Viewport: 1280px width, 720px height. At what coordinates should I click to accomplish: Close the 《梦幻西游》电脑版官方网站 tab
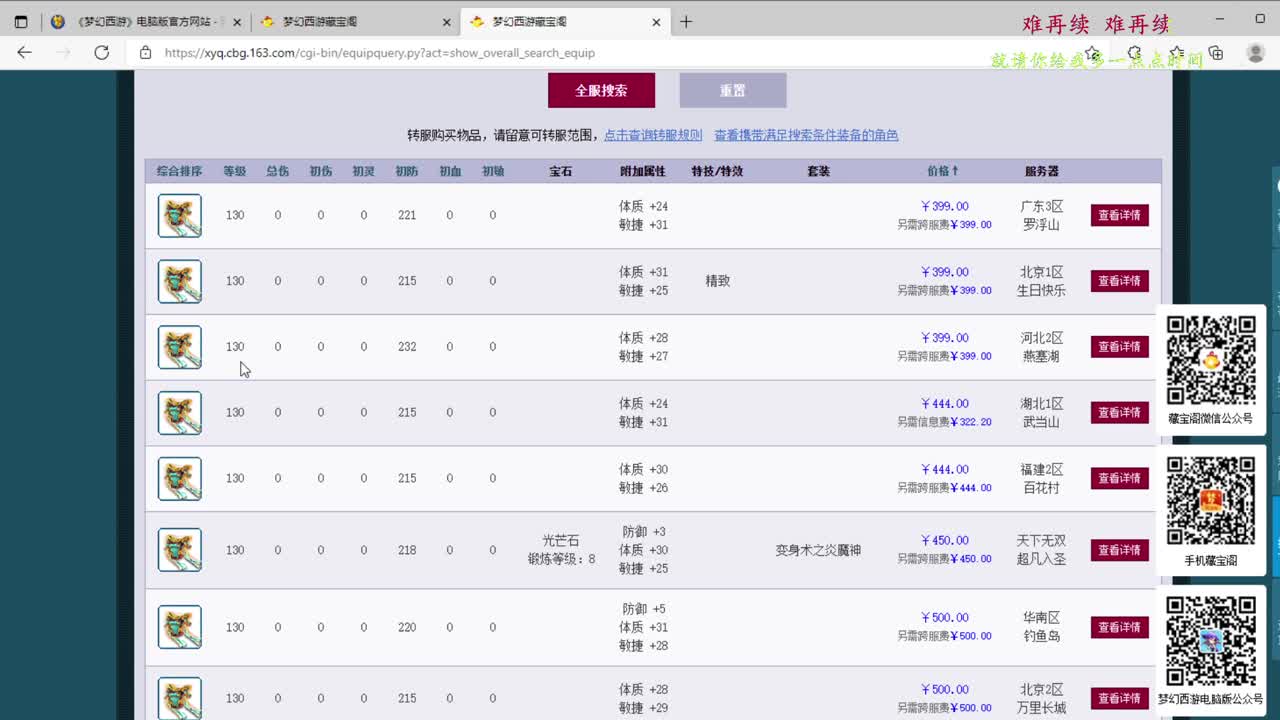237,21
